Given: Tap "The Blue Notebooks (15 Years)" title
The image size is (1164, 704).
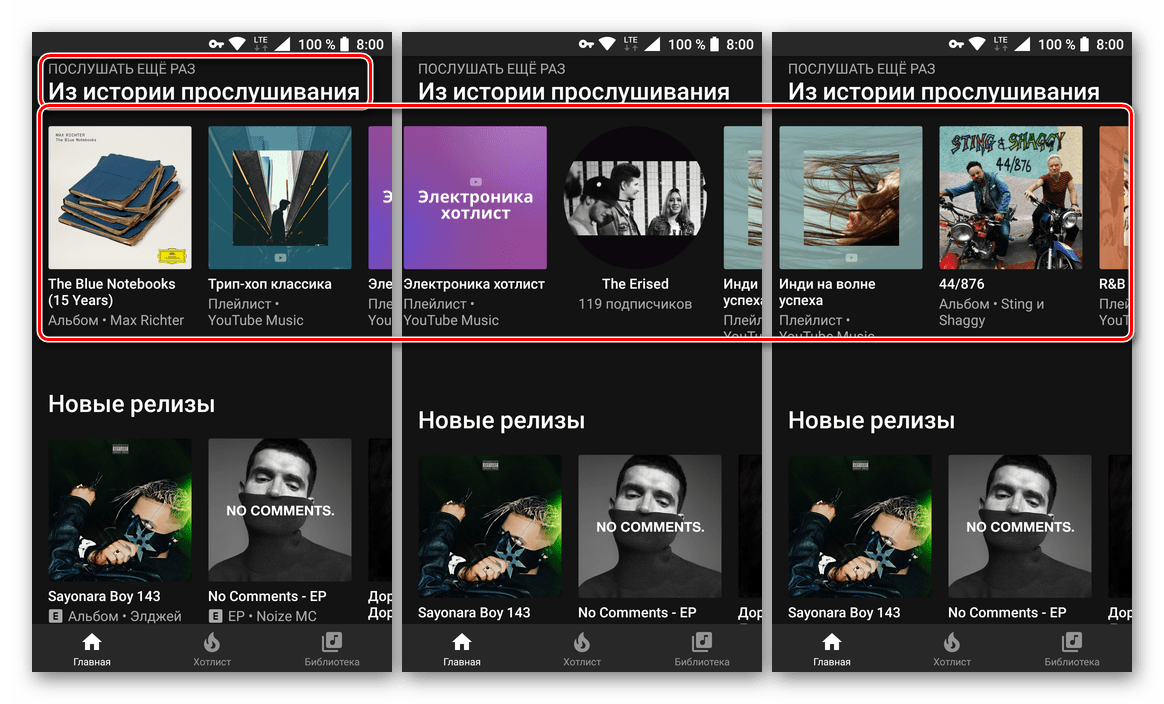Looking at the screenshot, I should pyautogui.click(x=112, y=292).
